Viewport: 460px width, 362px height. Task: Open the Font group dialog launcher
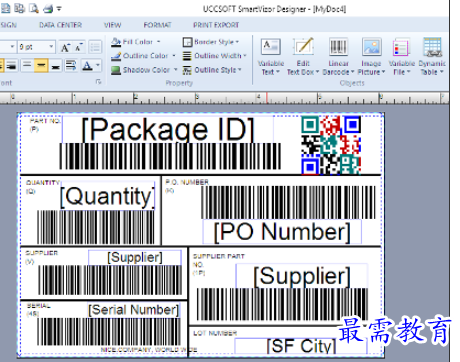(98, 82)
